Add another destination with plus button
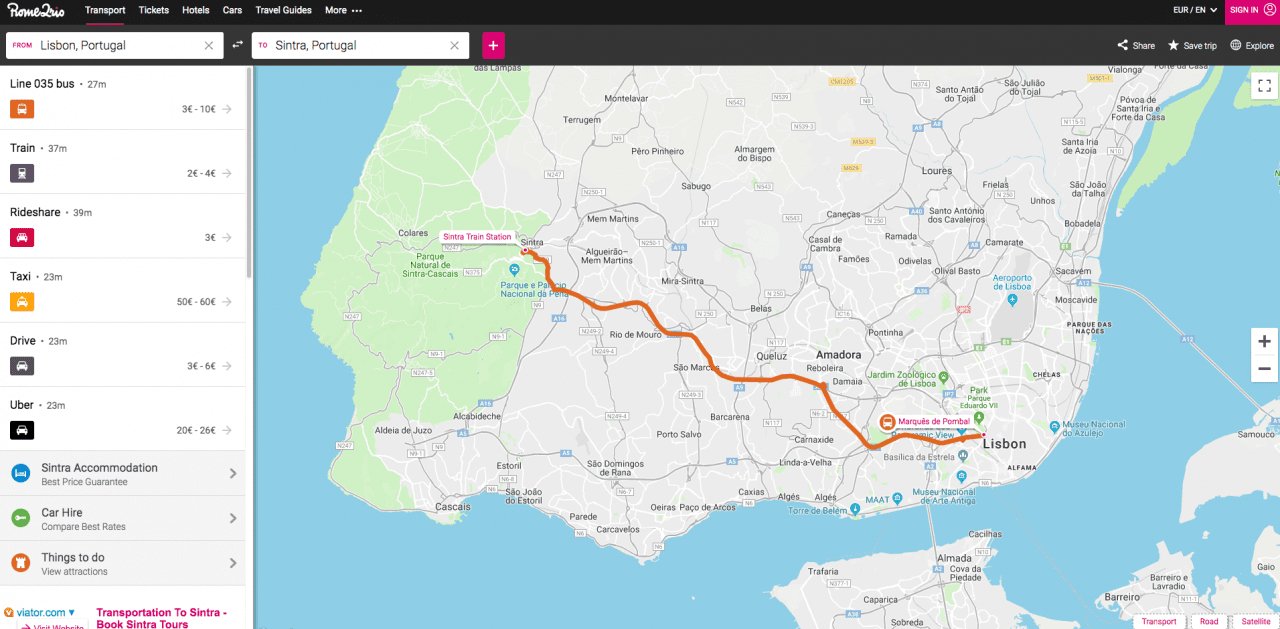 [x=493, y=45]
